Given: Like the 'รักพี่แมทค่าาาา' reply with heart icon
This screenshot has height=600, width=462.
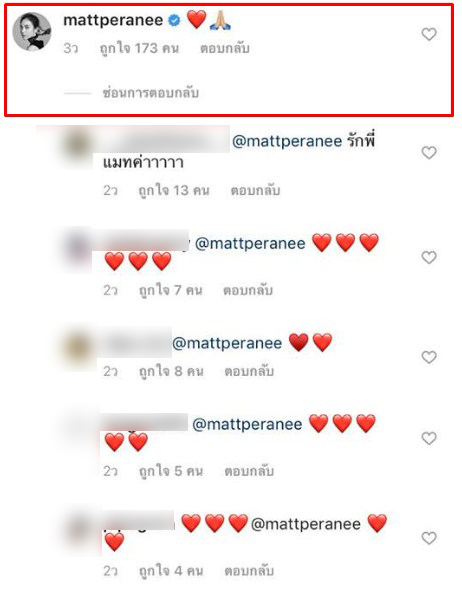Looking at the screenshot, I should pos(429,153).
